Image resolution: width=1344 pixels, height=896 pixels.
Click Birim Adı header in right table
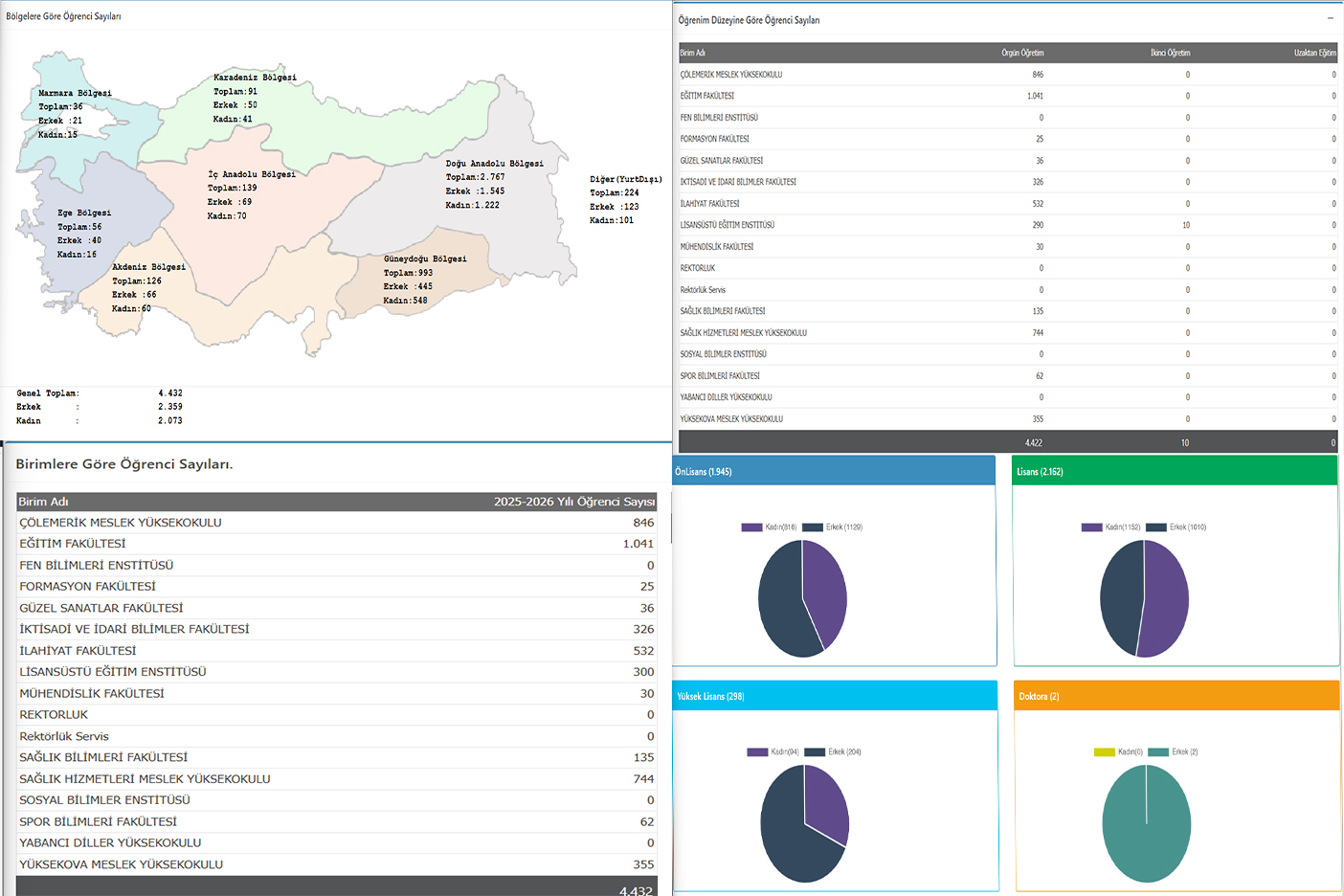693,53
